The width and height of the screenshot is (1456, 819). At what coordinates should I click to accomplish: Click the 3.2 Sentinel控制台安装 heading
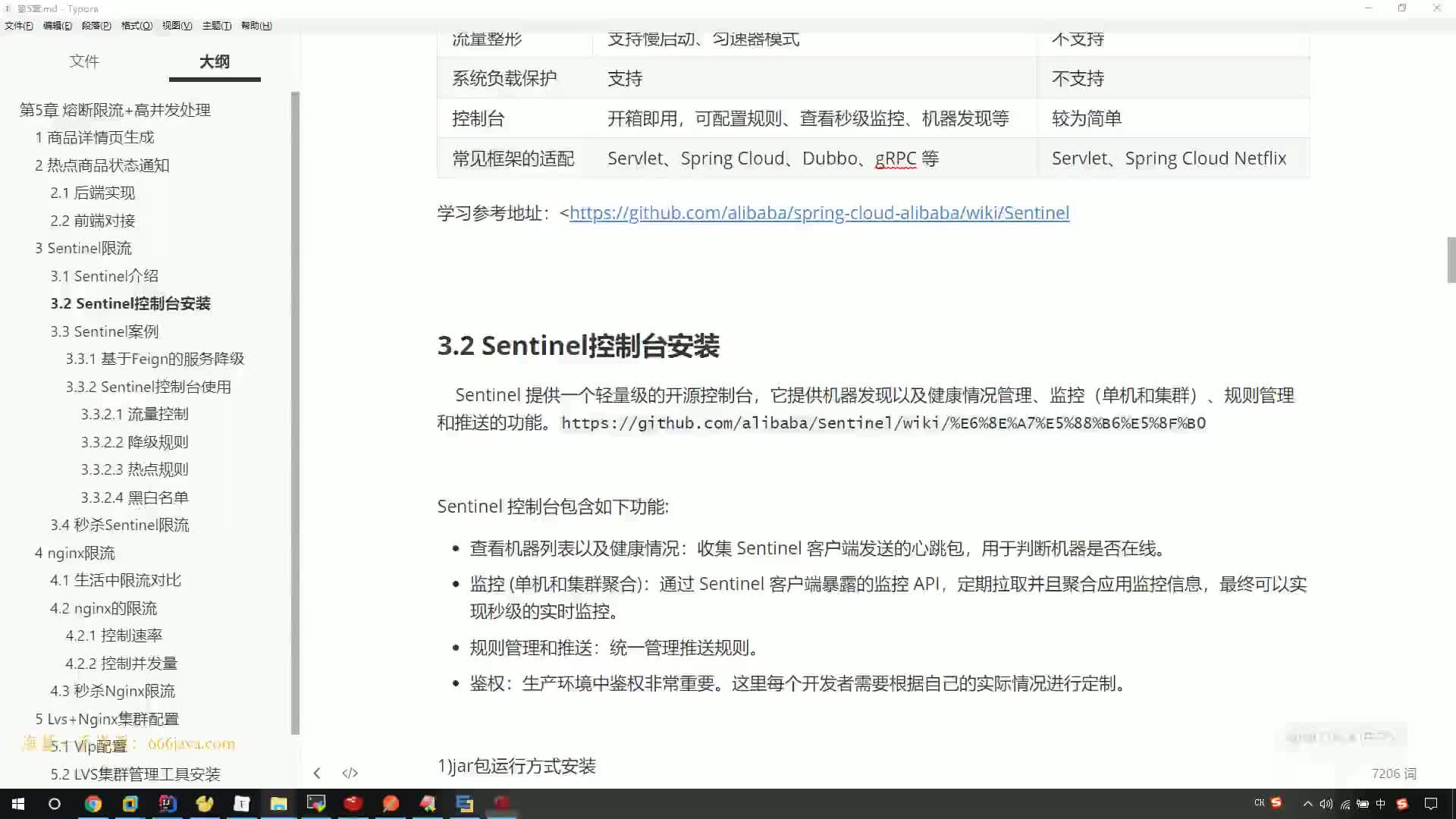pos(578,346)
